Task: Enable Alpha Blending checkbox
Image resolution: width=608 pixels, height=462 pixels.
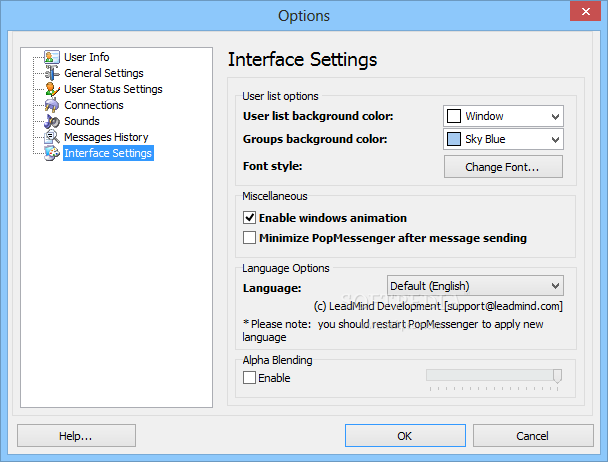Action: [249, 377]
